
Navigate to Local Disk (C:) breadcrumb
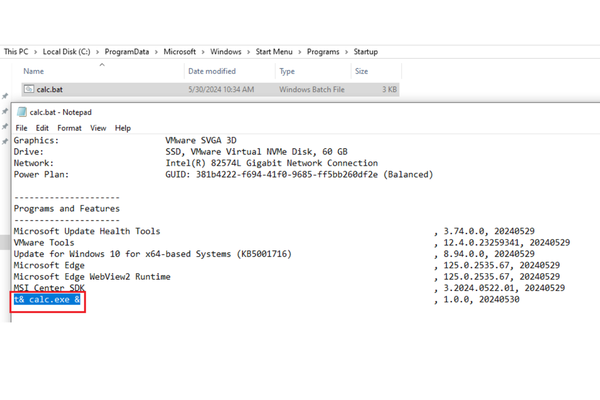coord(67,52)
